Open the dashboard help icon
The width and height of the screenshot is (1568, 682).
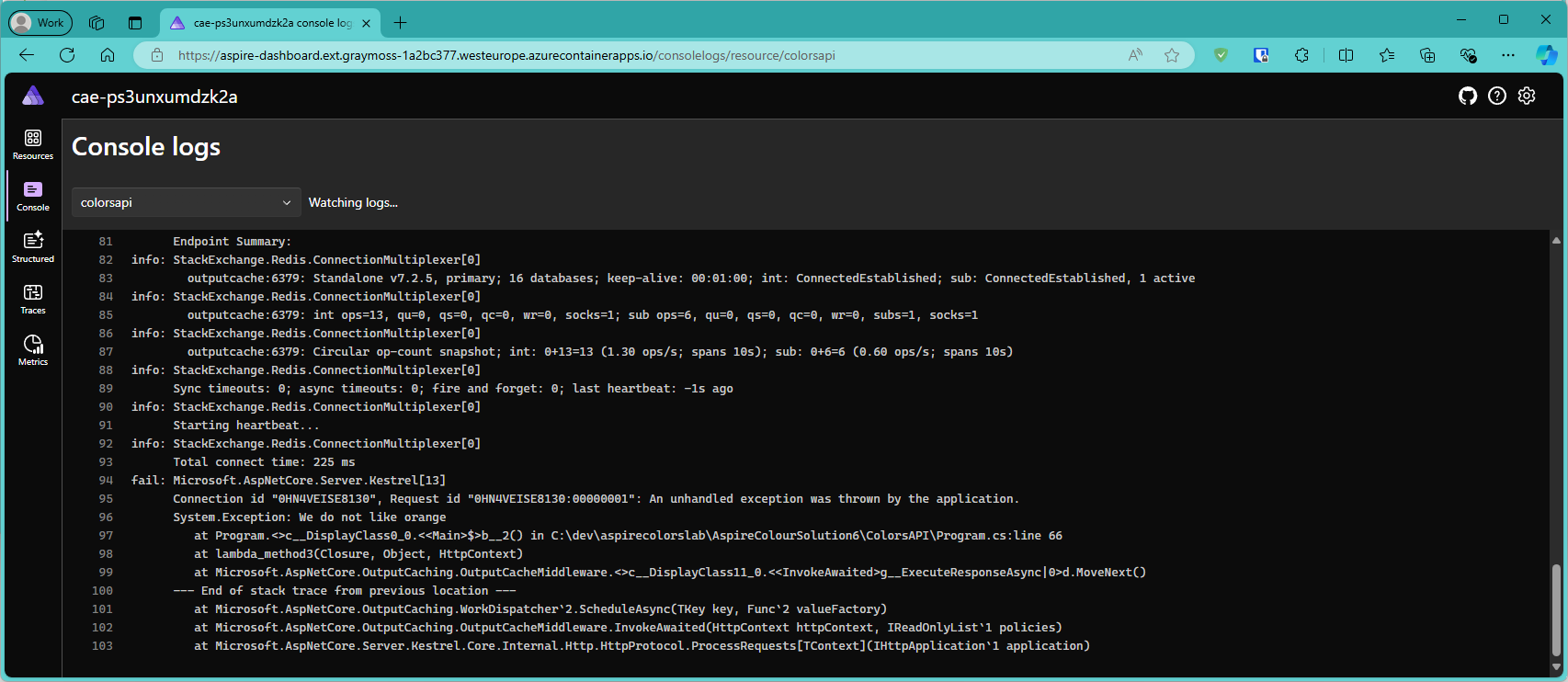(1497, 97)
